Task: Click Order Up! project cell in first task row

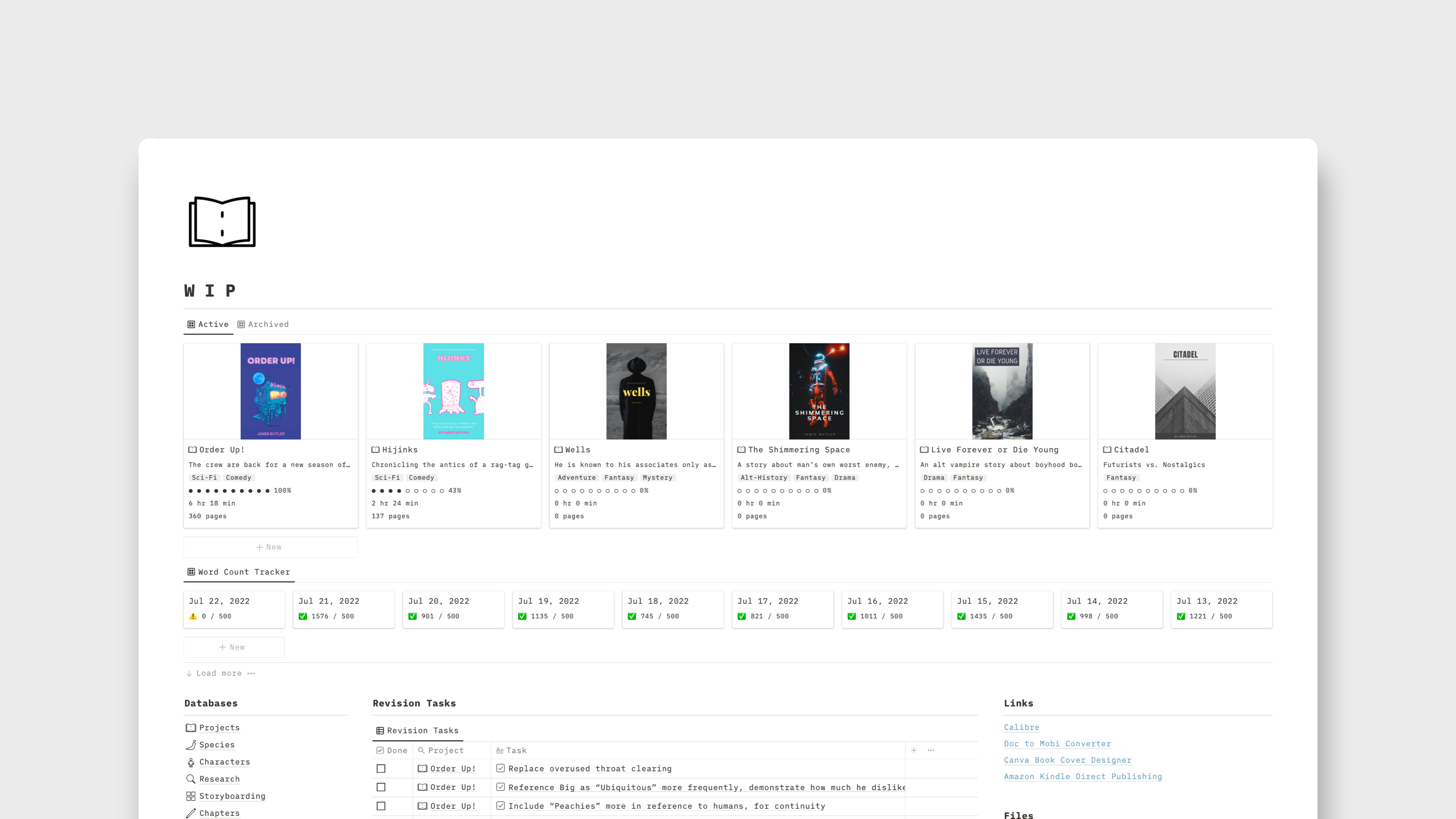Action: (452, 769)
